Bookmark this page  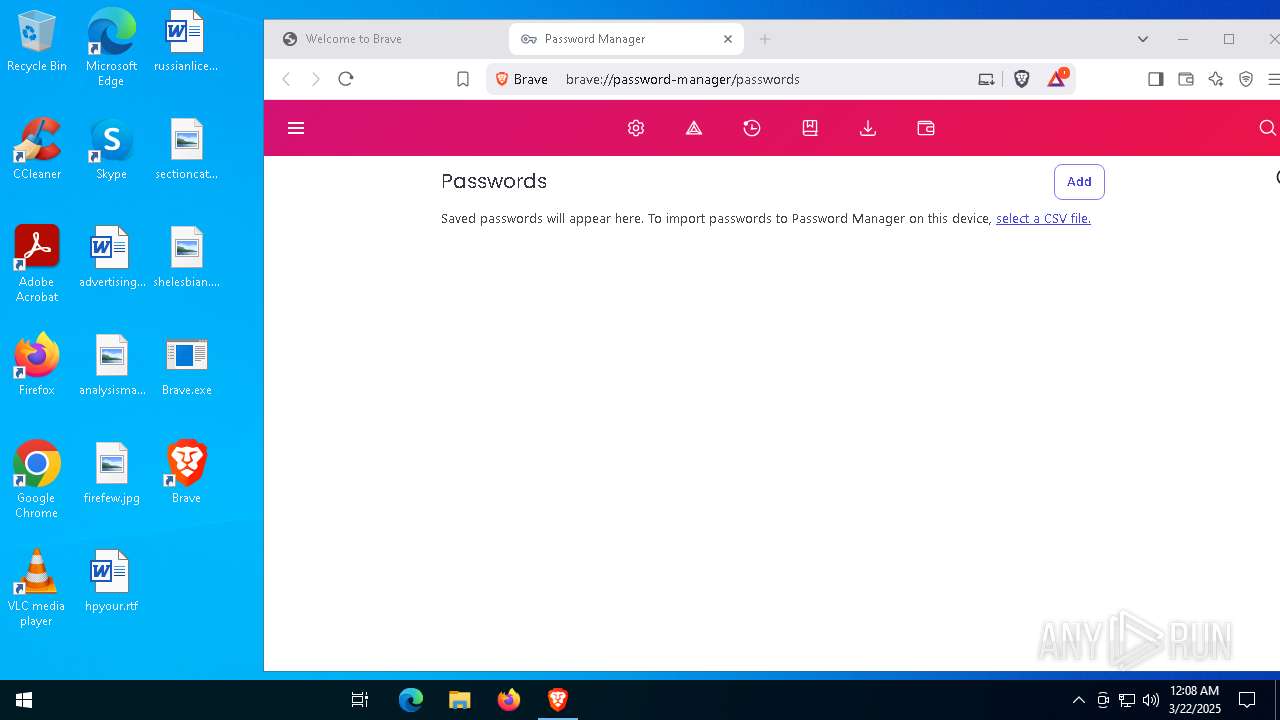point(463,79)
